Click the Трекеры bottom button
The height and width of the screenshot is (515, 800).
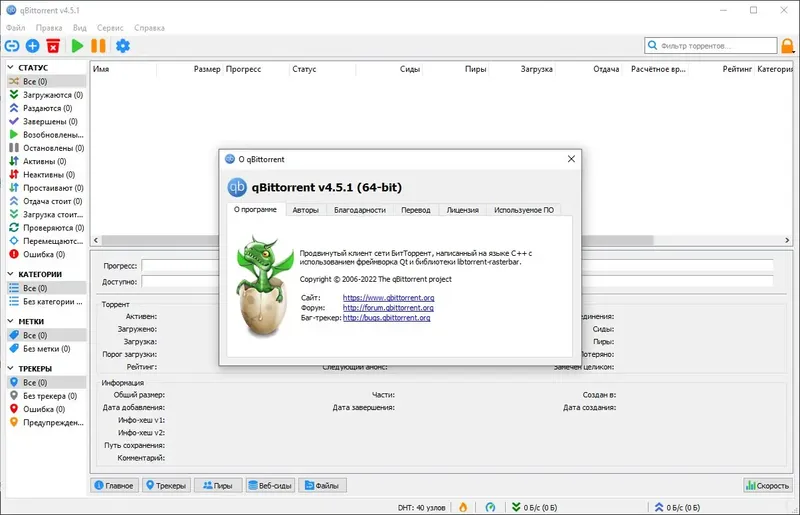click(x=166, y=485)
